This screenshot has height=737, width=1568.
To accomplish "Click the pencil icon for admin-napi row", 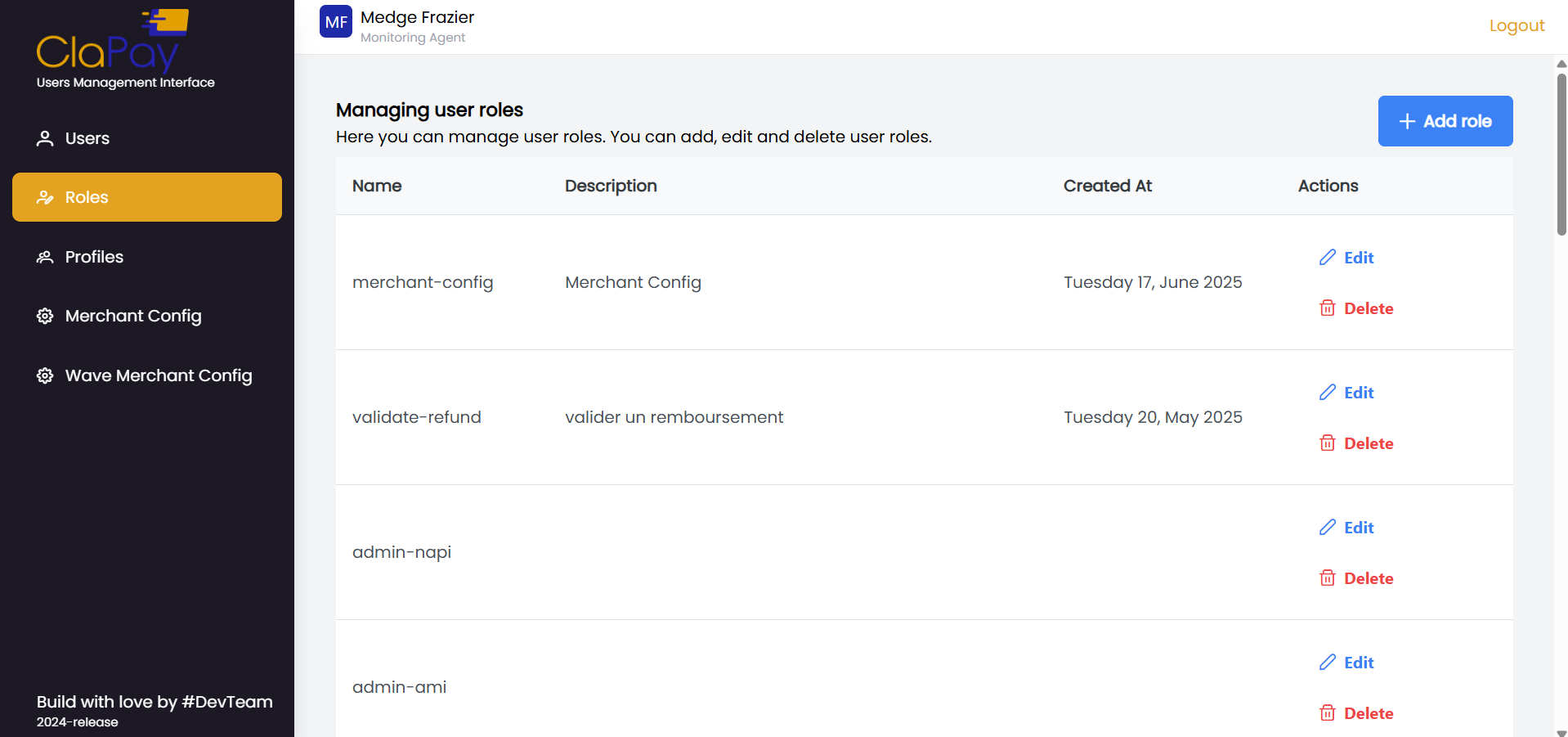I will 1327,528.
